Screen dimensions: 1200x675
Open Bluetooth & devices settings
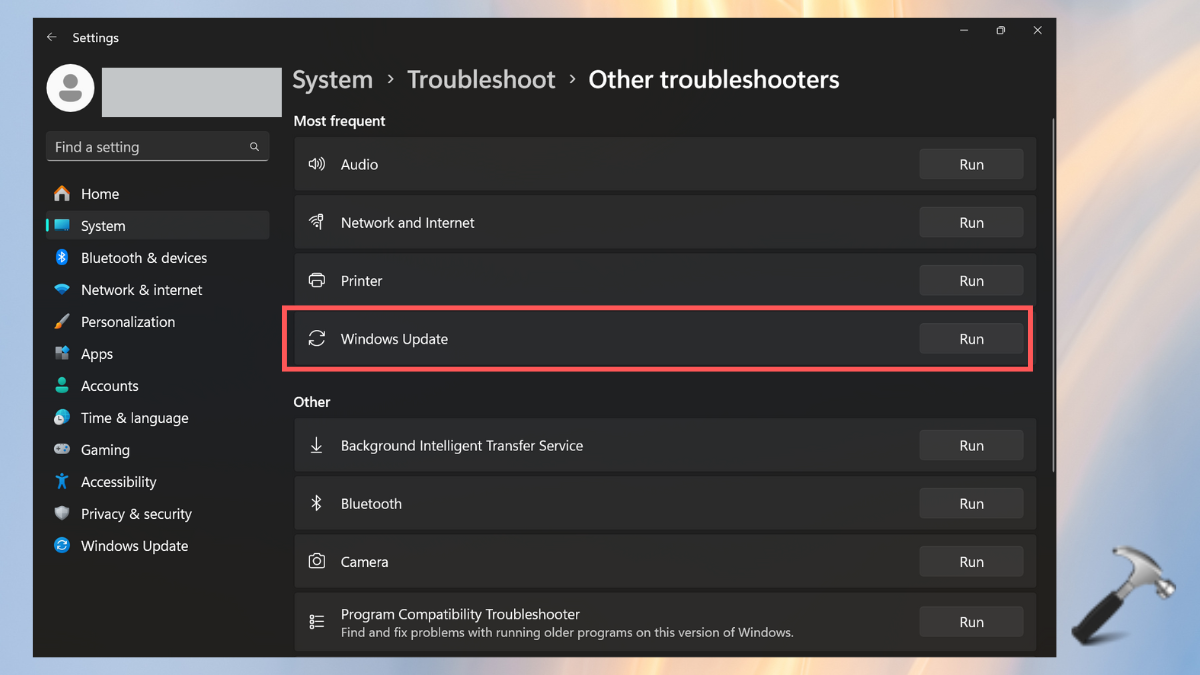(x=158, y=258)
